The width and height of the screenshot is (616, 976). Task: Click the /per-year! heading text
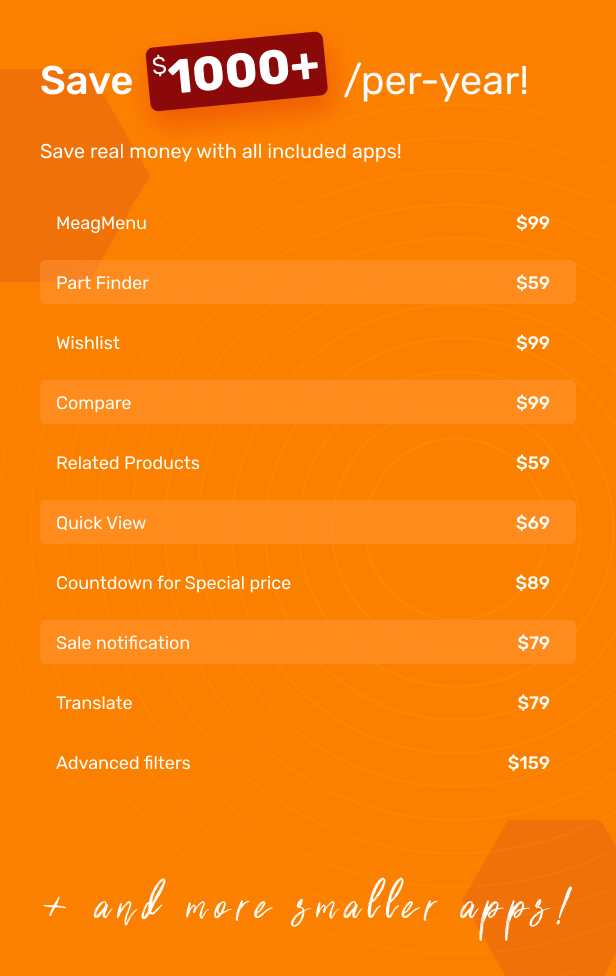click(x=436, y=82)
